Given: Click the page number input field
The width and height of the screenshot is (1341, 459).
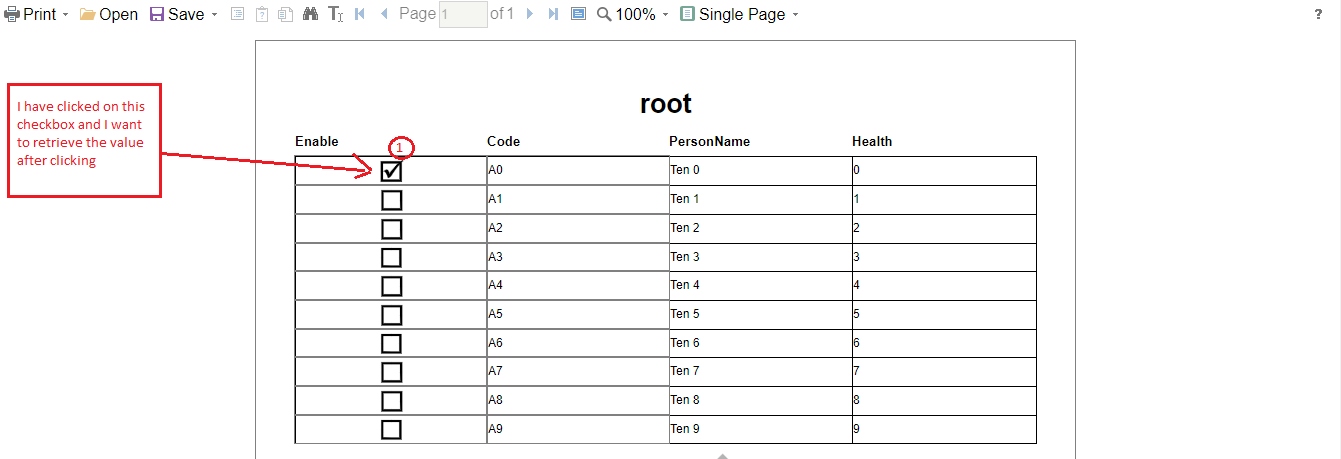Looking at the screenshot, I should point(463,14).
